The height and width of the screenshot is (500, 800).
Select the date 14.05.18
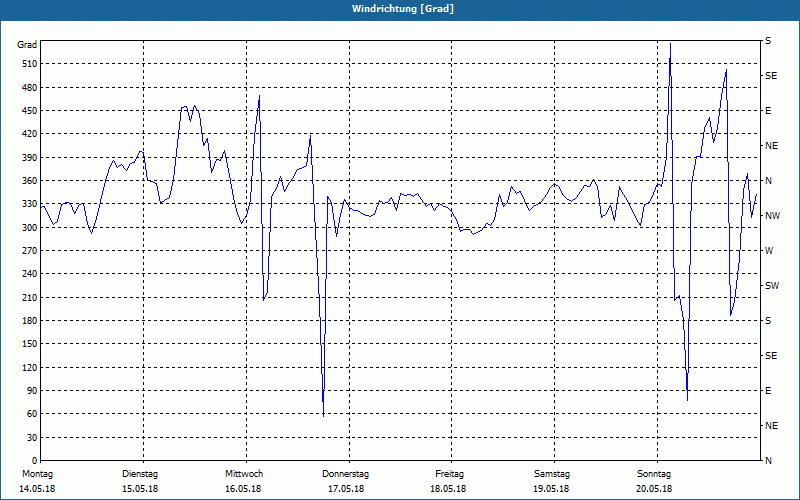37,489
